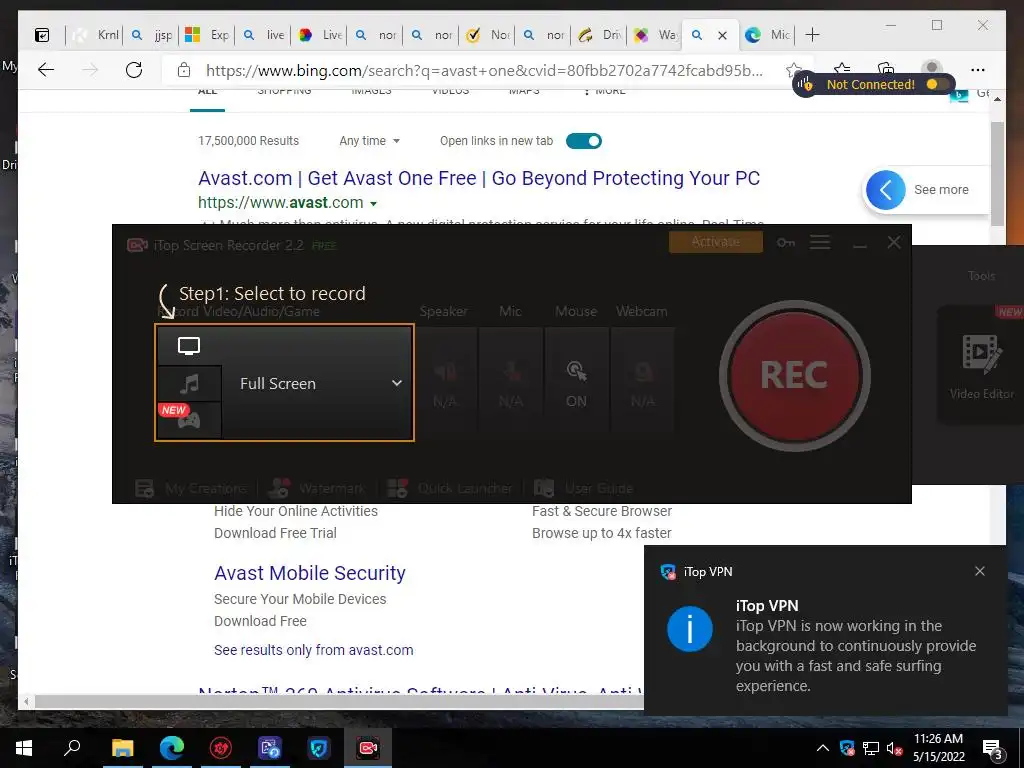Dismiss the iTop VPN notification
Viewport: 1024px width, 768px height.
pos(980,571)
